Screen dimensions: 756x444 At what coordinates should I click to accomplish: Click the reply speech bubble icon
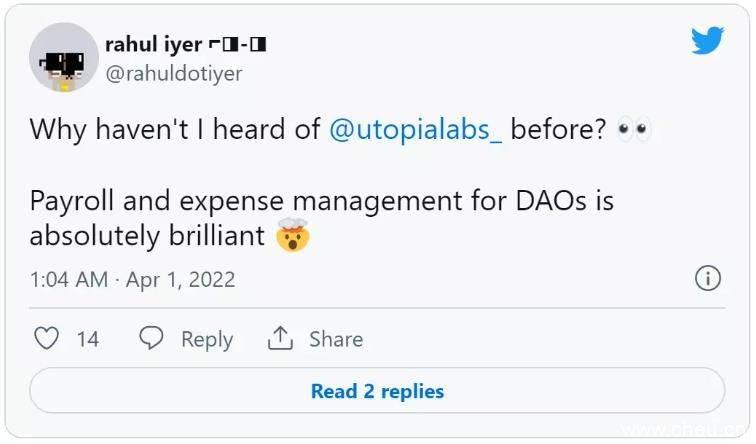[x=151, y=339]
